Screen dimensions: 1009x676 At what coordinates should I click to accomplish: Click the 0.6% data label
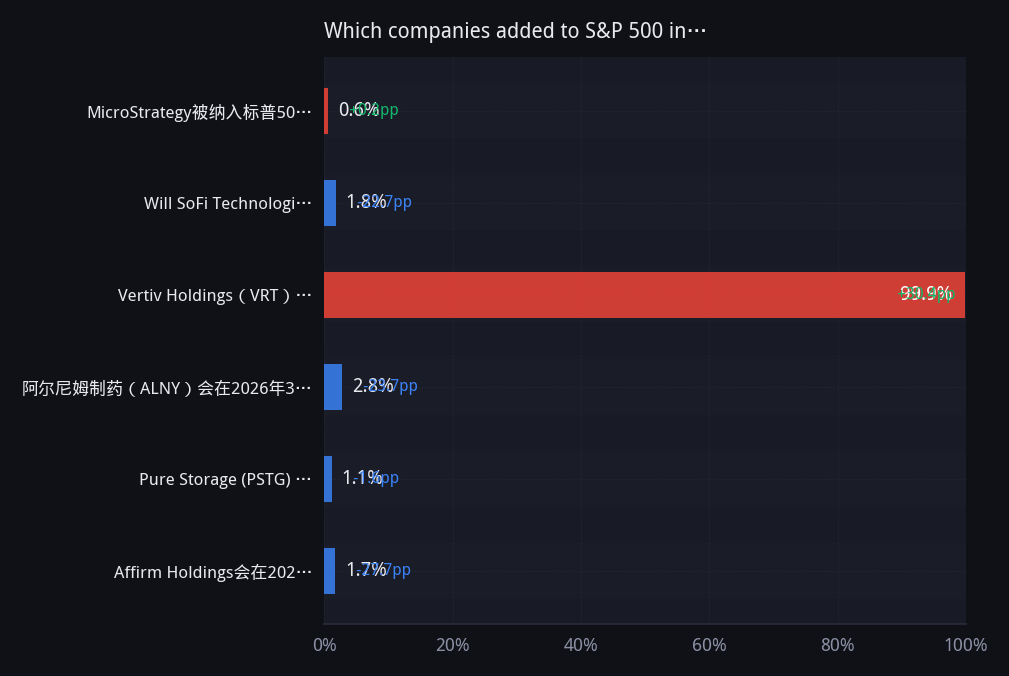(x=358, y=109)
